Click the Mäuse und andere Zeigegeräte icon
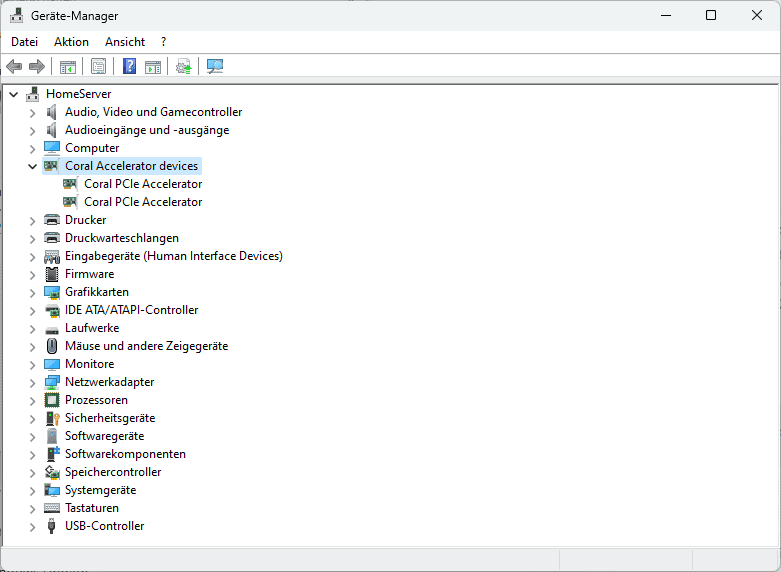Viewport: 781px width, 572px height. [52, 346]
